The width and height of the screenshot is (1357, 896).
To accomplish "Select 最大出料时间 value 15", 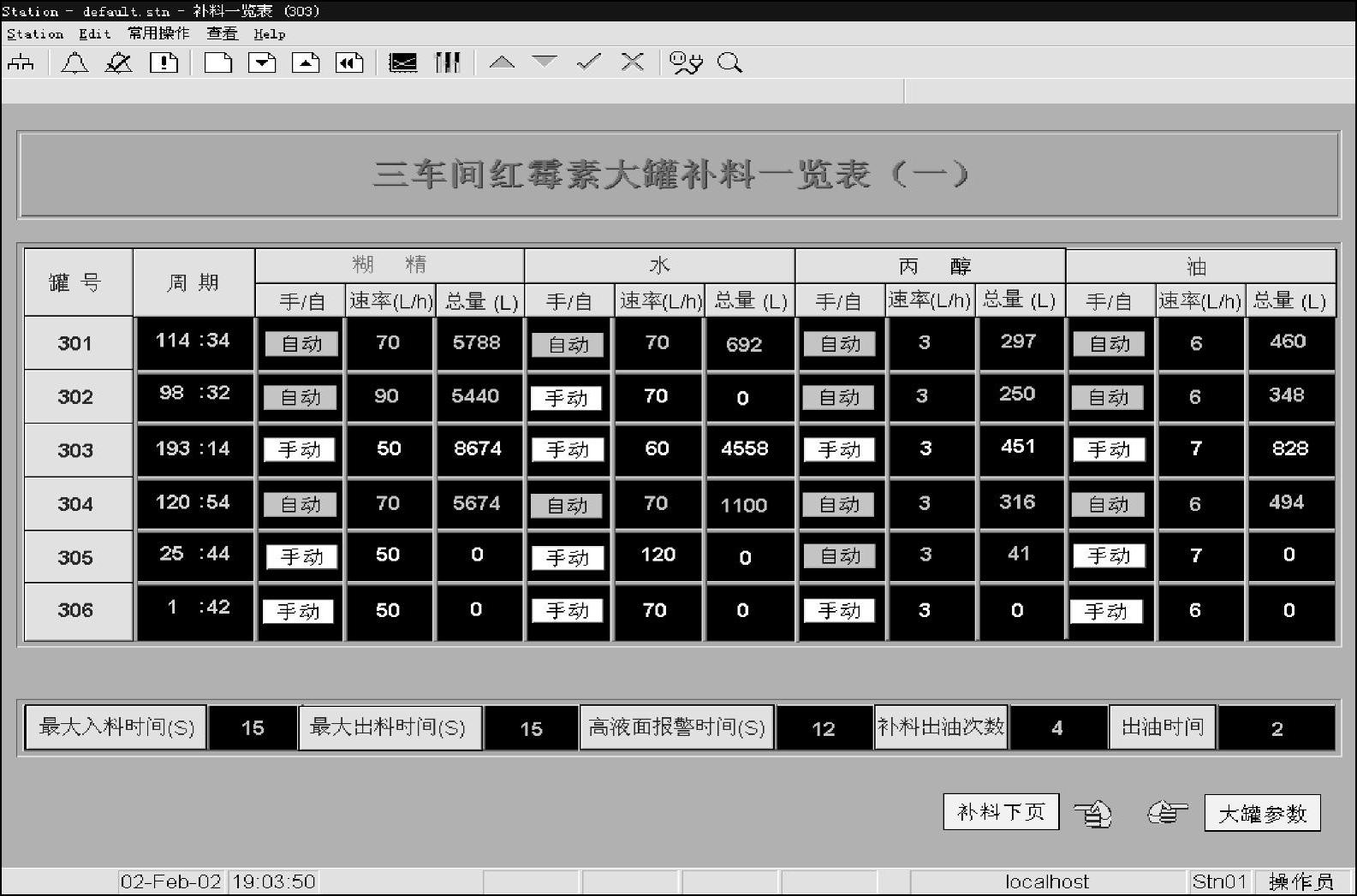I will 531,728.
